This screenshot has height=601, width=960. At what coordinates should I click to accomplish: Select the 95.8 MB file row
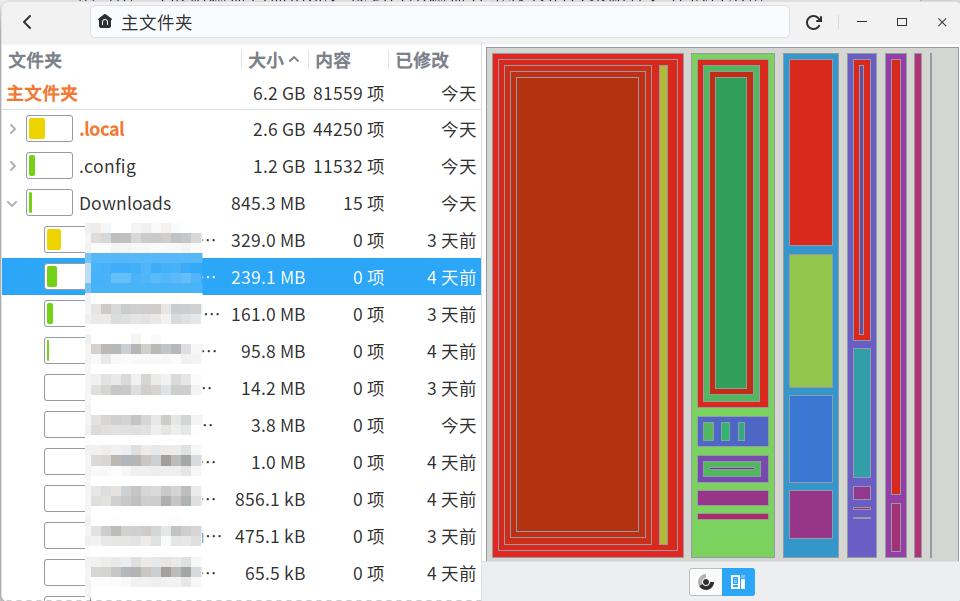pos(241,351)
